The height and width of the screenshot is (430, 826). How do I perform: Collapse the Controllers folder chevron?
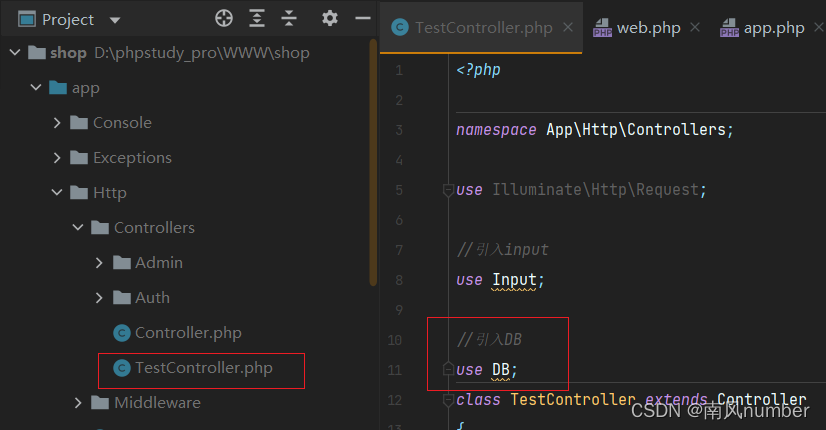point(78,228)
